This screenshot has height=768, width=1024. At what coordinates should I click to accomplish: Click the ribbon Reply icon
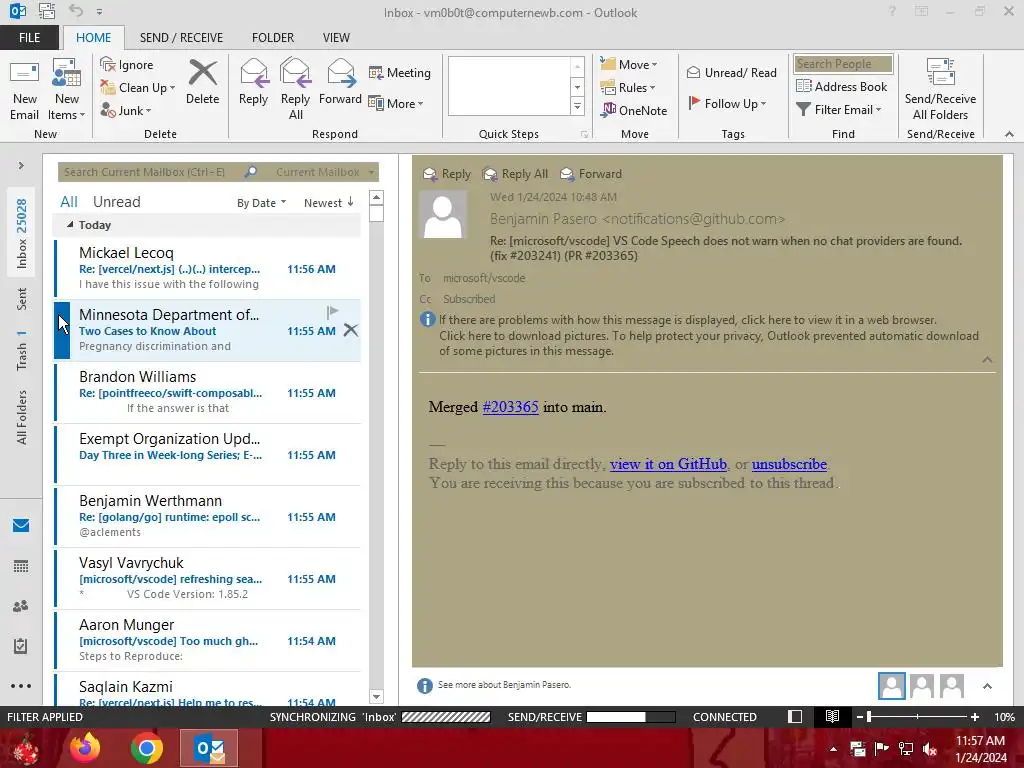pos(253,82)
